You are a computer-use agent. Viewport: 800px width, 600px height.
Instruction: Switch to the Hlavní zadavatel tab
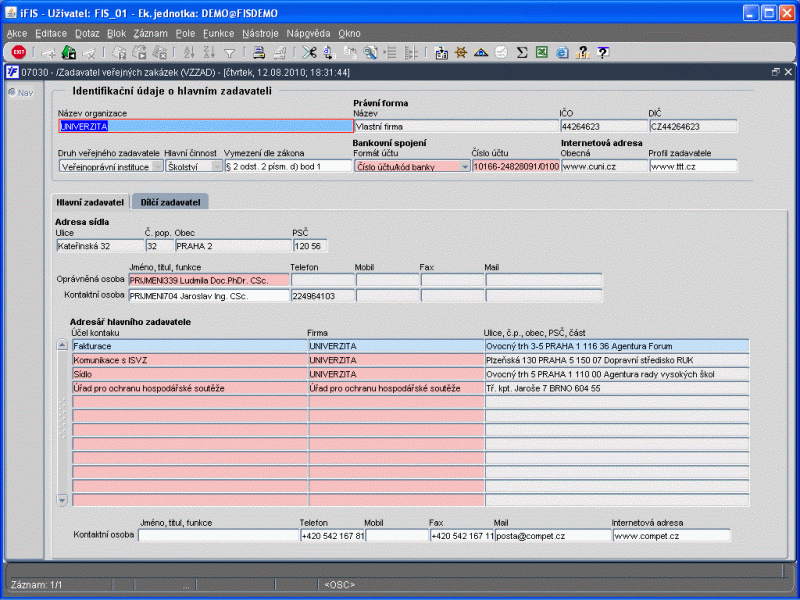(x=90, y=202)
